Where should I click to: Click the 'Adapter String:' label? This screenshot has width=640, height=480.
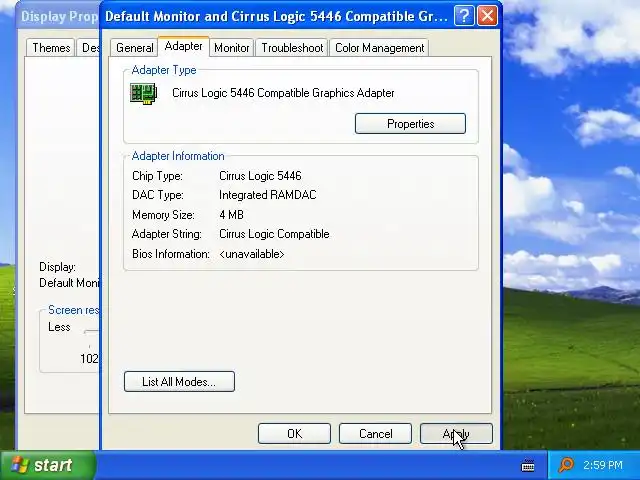click(x=167, y=234)
